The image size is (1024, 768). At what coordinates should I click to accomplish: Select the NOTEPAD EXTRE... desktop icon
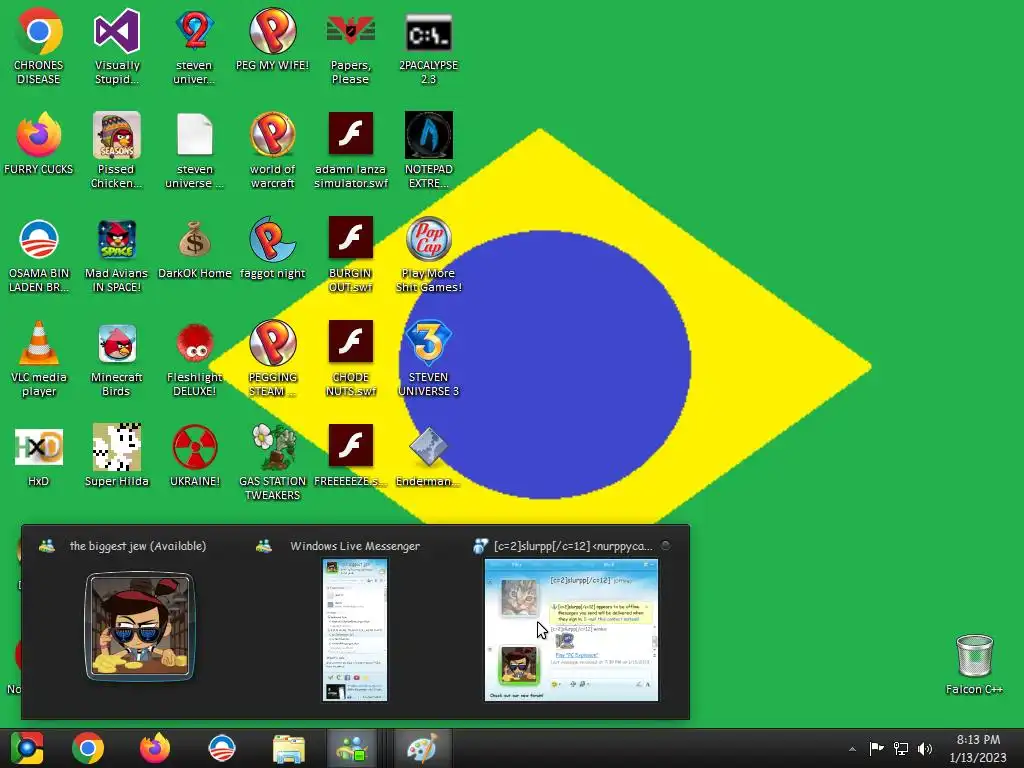point(428,150)
